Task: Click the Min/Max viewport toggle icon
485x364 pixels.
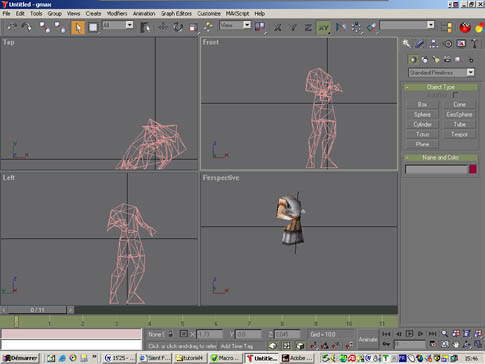Action: coord(478,344)
